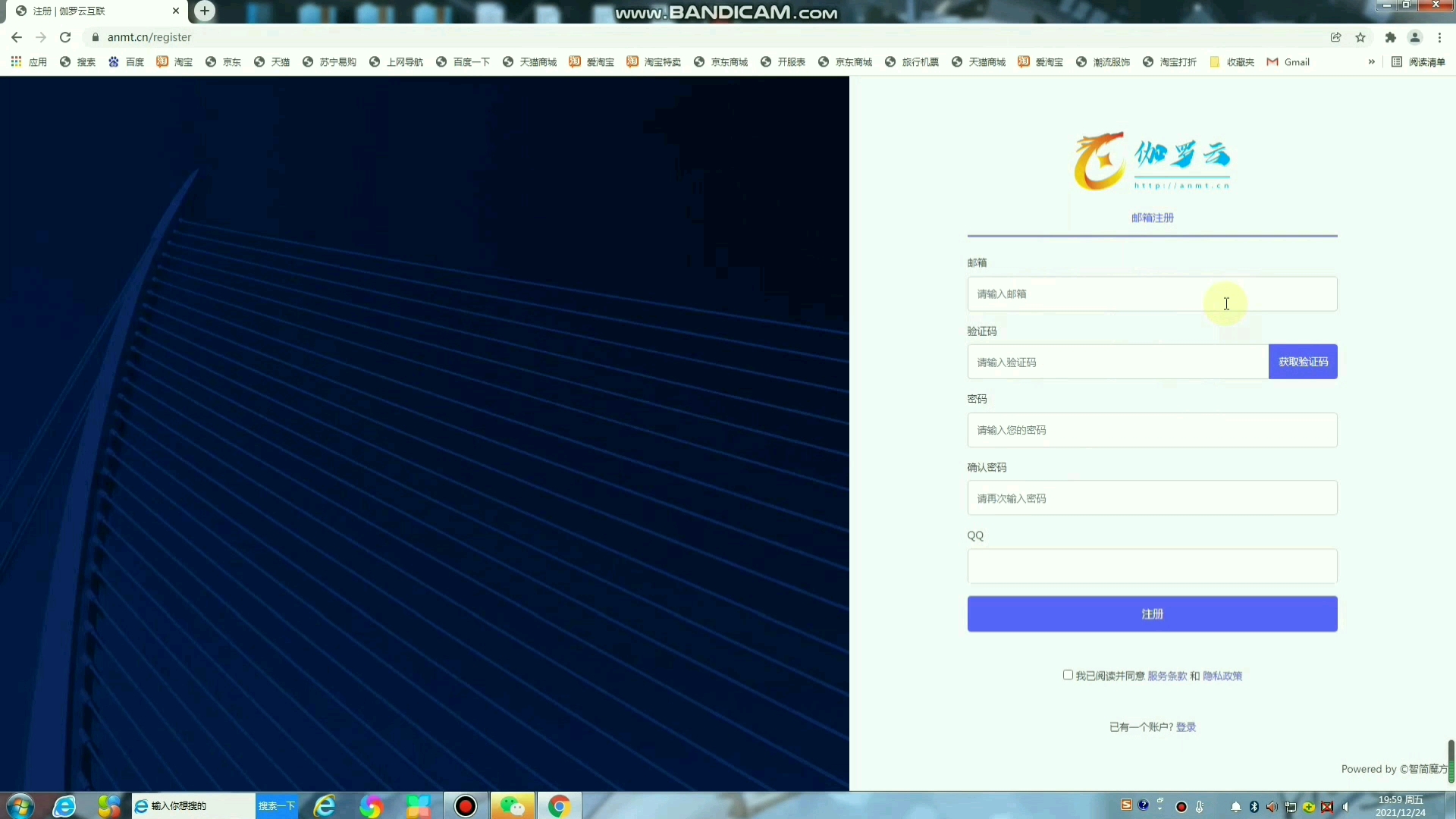Open a new tab with the plus button
Viewport: 1456px width, 819px height.
click(204, 11)
